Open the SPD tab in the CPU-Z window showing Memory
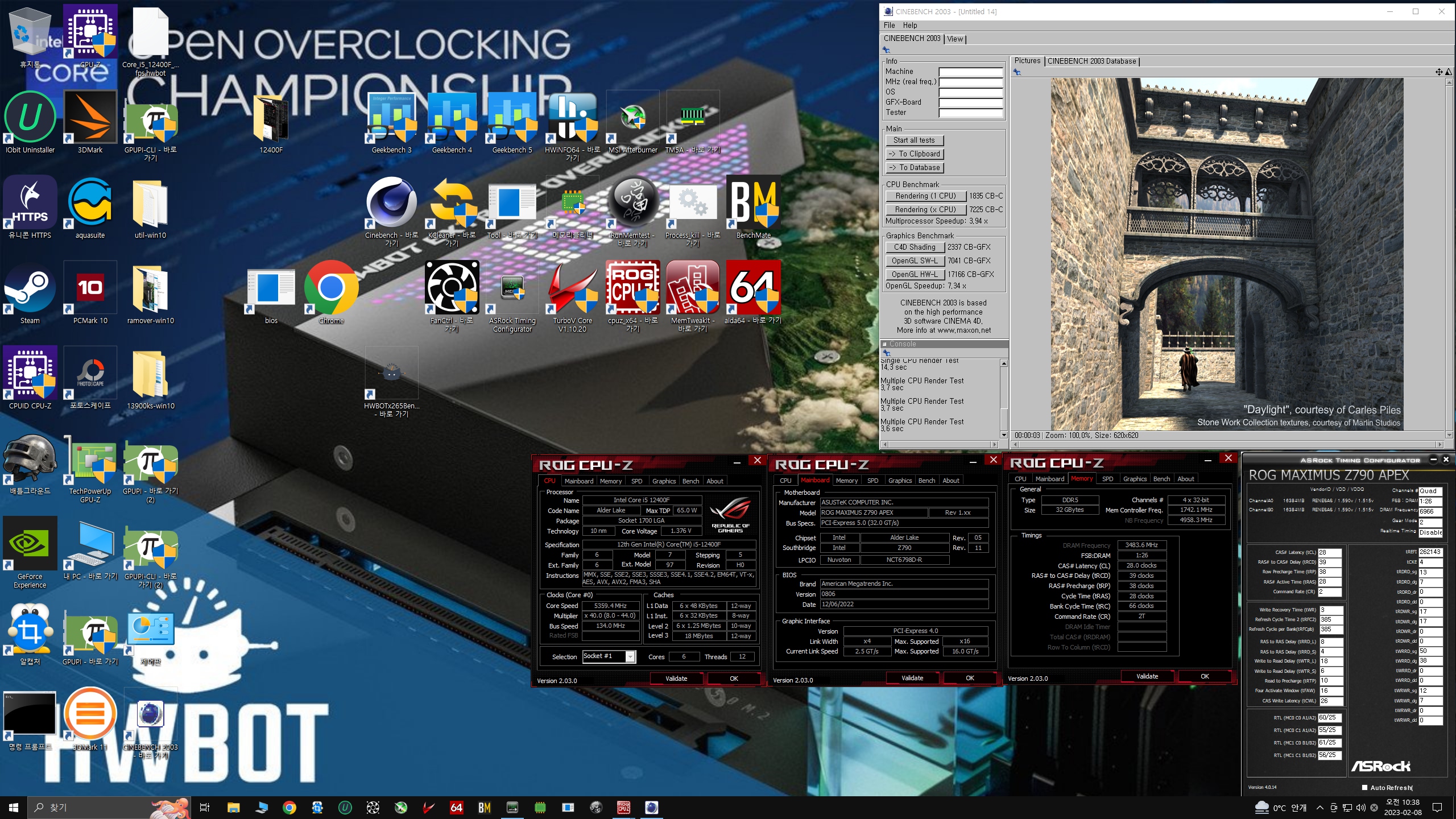Image resolution: width=1456 pixels, height=819 pixels. point(1107,479)
